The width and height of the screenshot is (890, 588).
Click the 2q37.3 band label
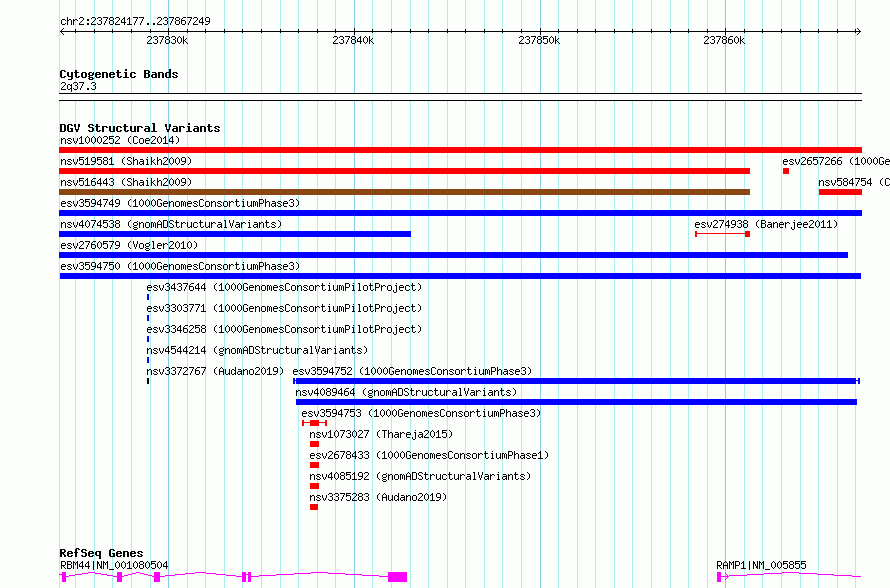[x=78, y=86]
